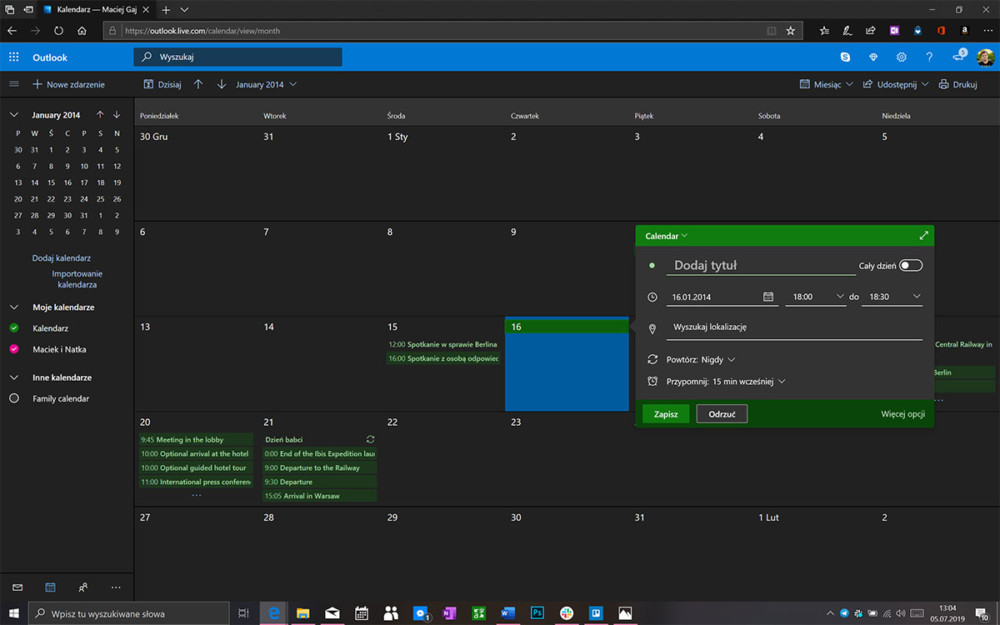Open more modules ellipsis at sidebar bottom
The image size is (1000, 625).
pos(115,587)
